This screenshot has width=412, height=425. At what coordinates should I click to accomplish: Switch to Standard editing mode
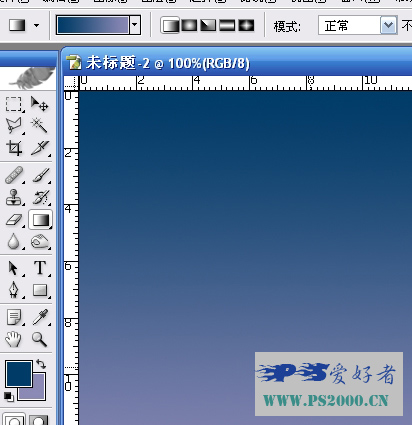[14, 419]
